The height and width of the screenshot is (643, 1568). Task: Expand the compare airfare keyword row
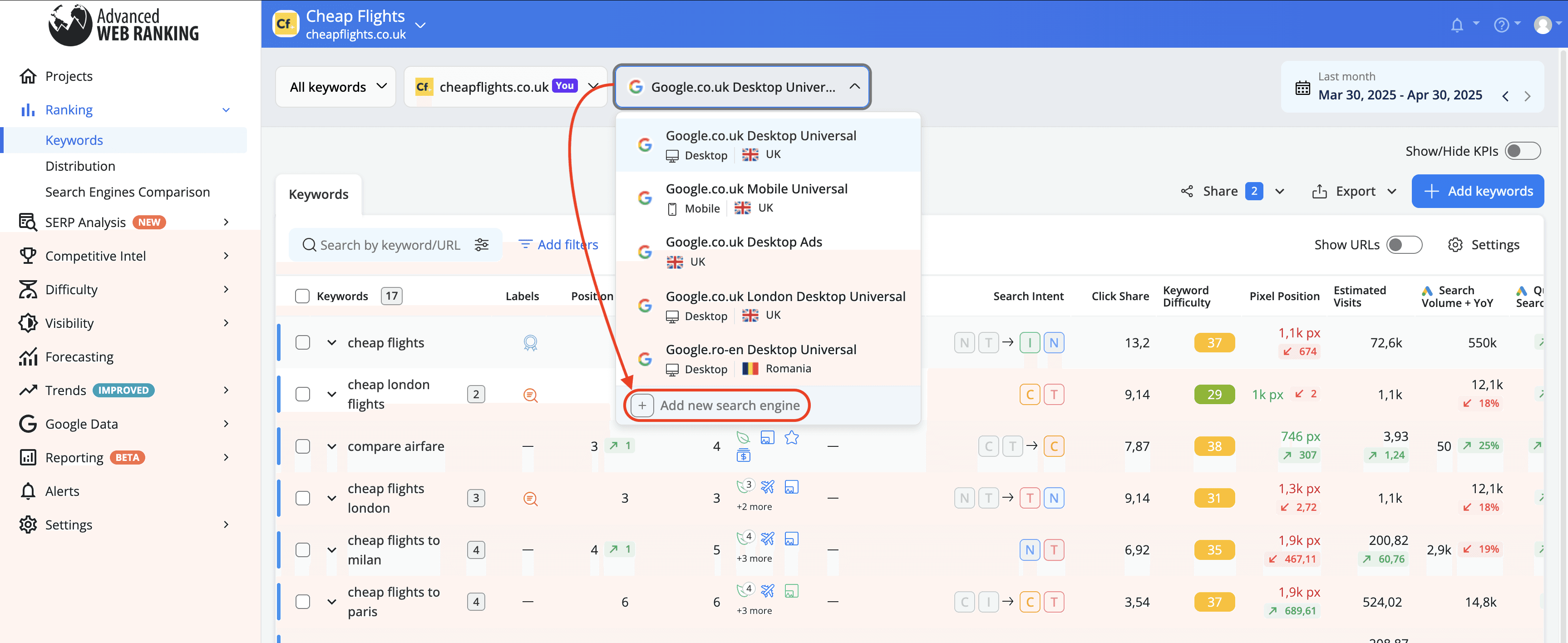(332, 446)
